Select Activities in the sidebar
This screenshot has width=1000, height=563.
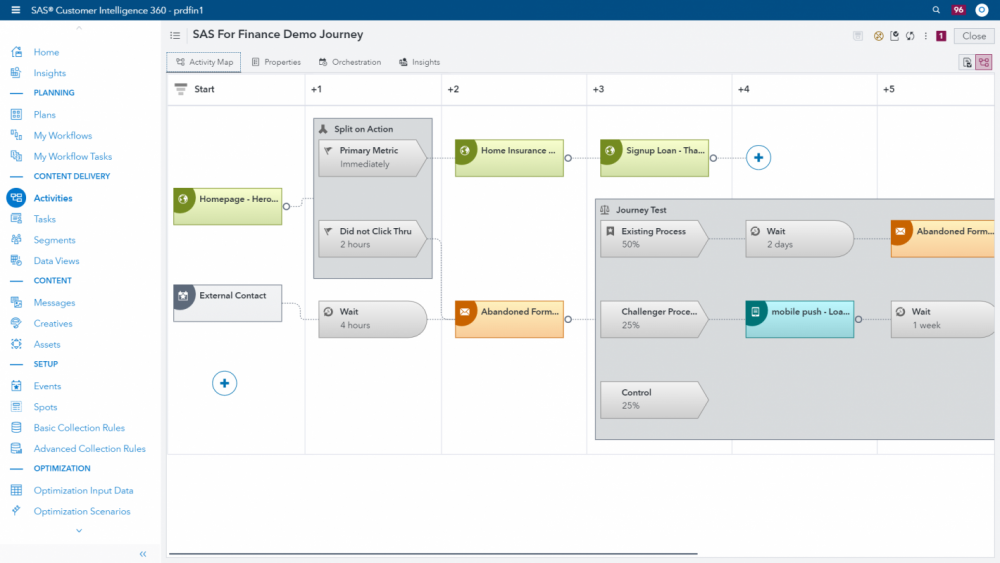(x=52, y=198)
